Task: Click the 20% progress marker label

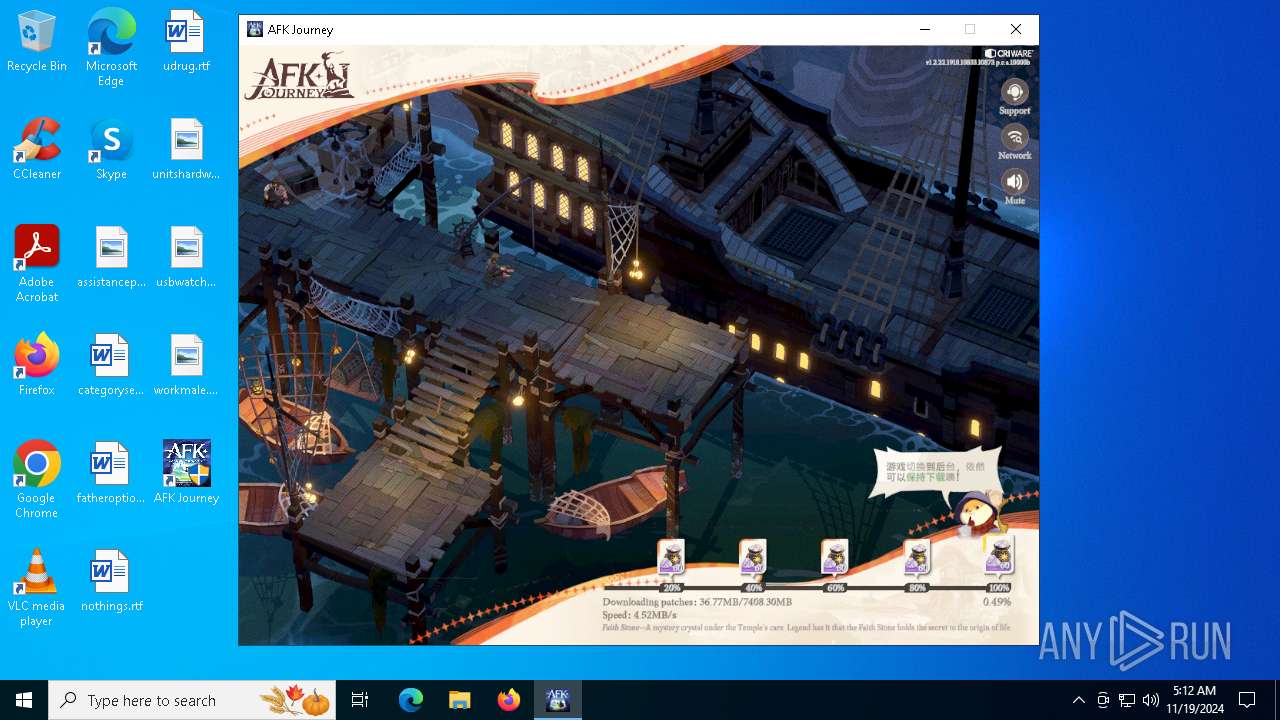Action: 672,588
